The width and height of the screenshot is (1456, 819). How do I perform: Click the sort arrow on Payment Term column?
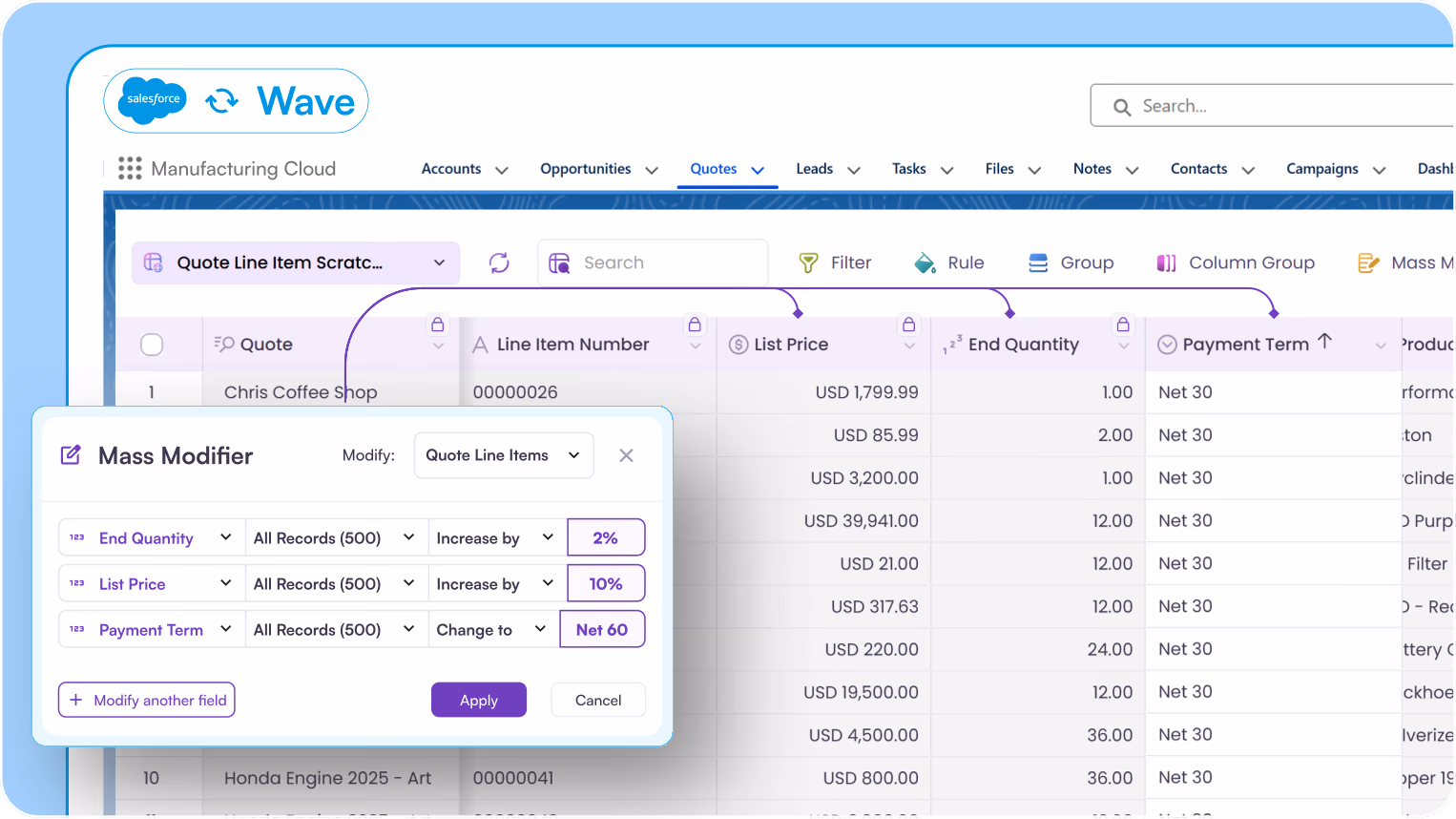click(x=1324, y=341)
